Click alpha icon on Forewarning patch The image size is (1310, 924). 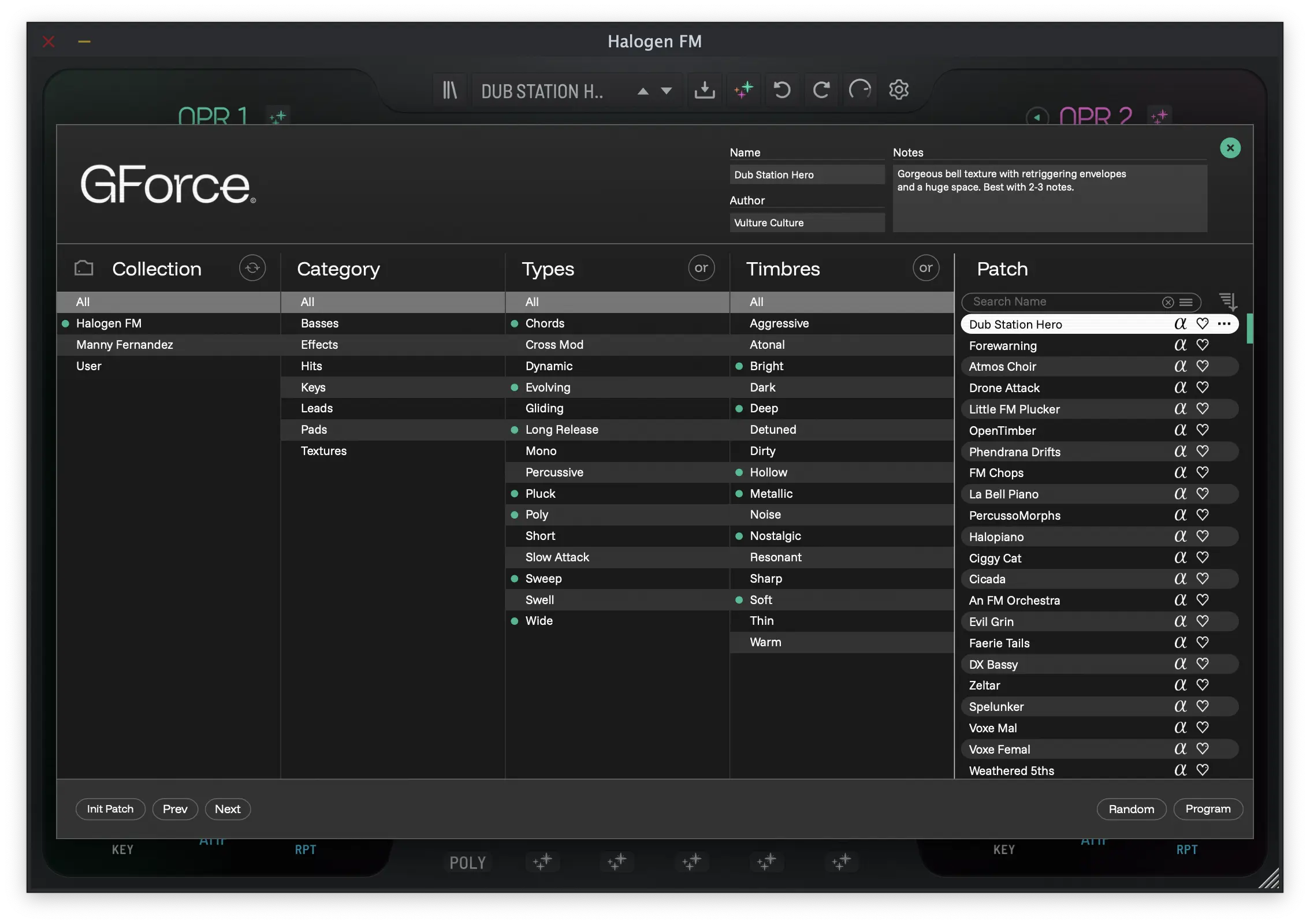1181,345
